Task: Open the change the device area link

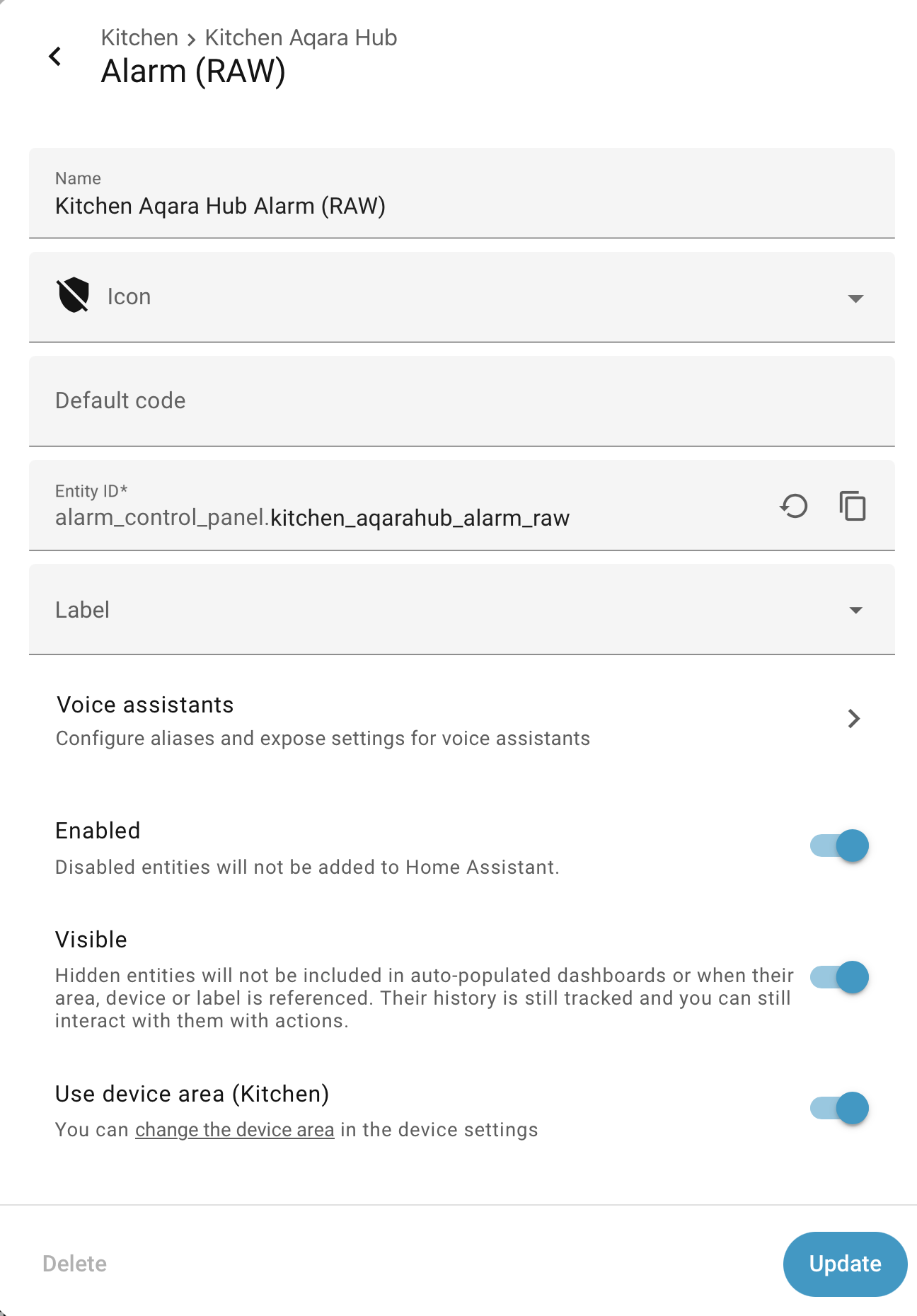Action: (x=234, y=1130)
